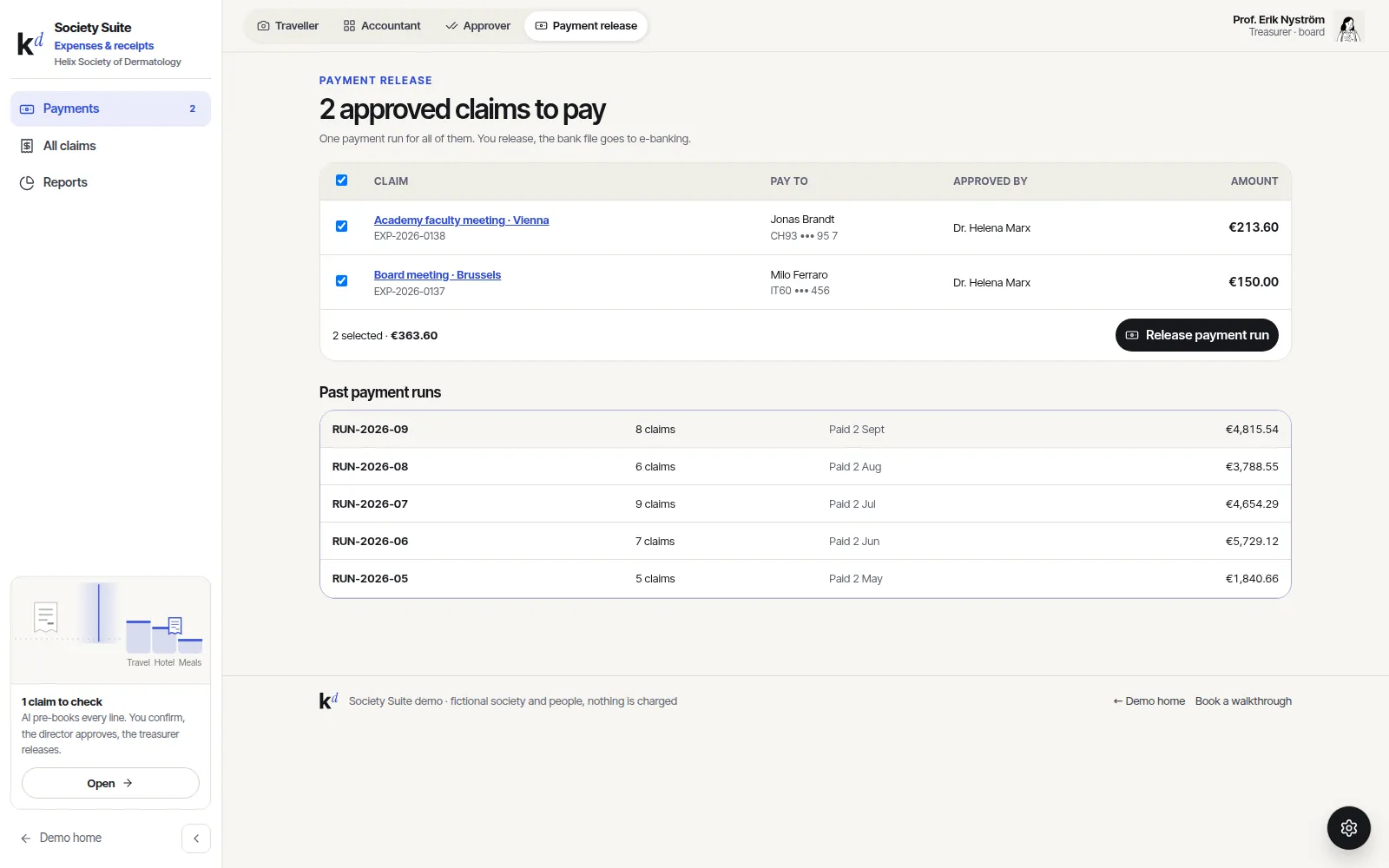Viewport: 1389px width, 868px height.
Task: Open past payment run RUN-2026-09
Action: point(805,430)
